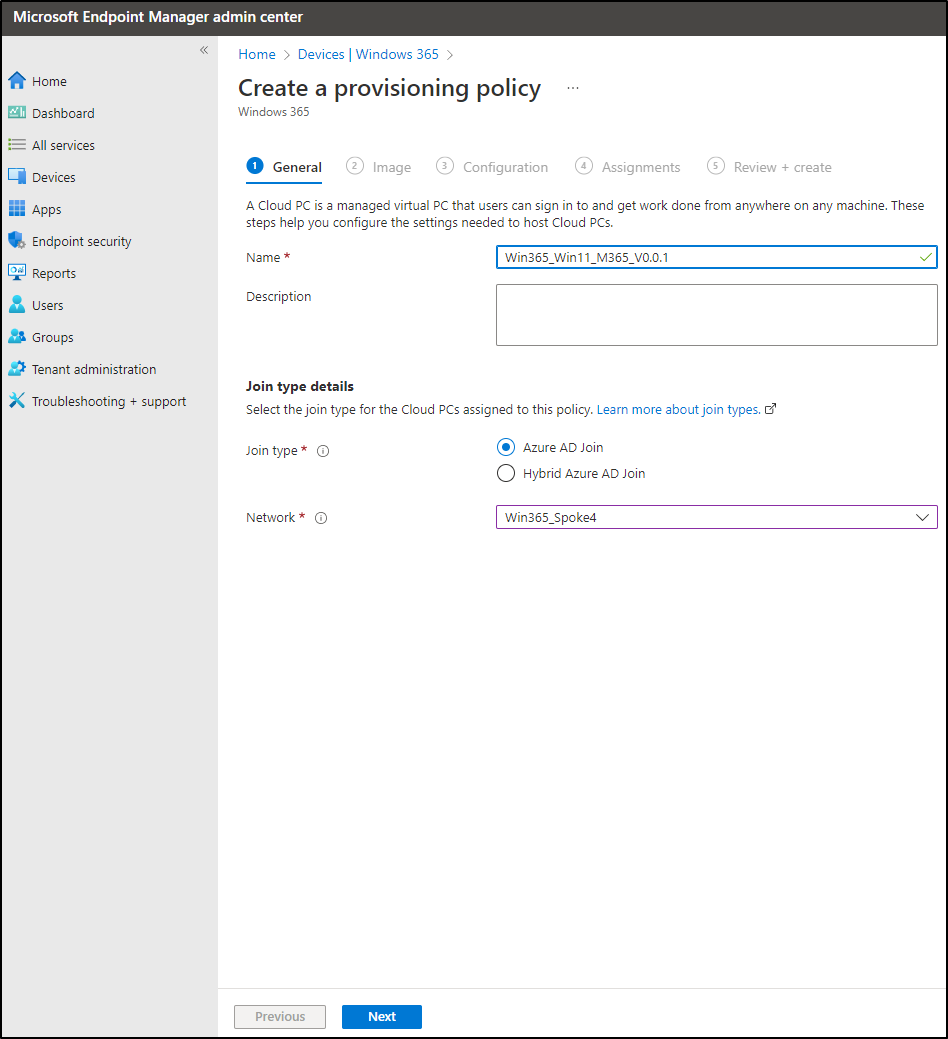
Task: Open Endpoint security shield icon
Action: [17, 241]
